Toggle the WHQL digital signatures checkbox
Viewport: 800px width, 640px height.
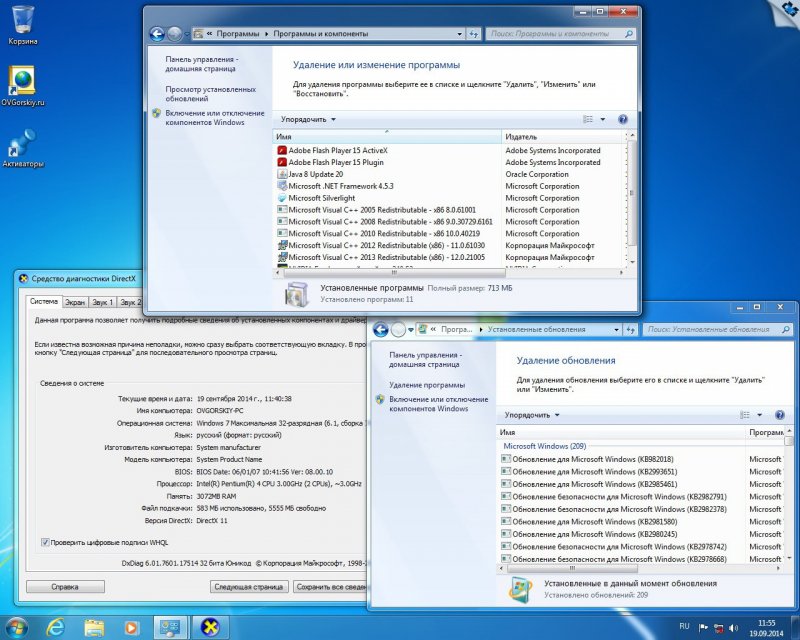[x=45, y=543]
